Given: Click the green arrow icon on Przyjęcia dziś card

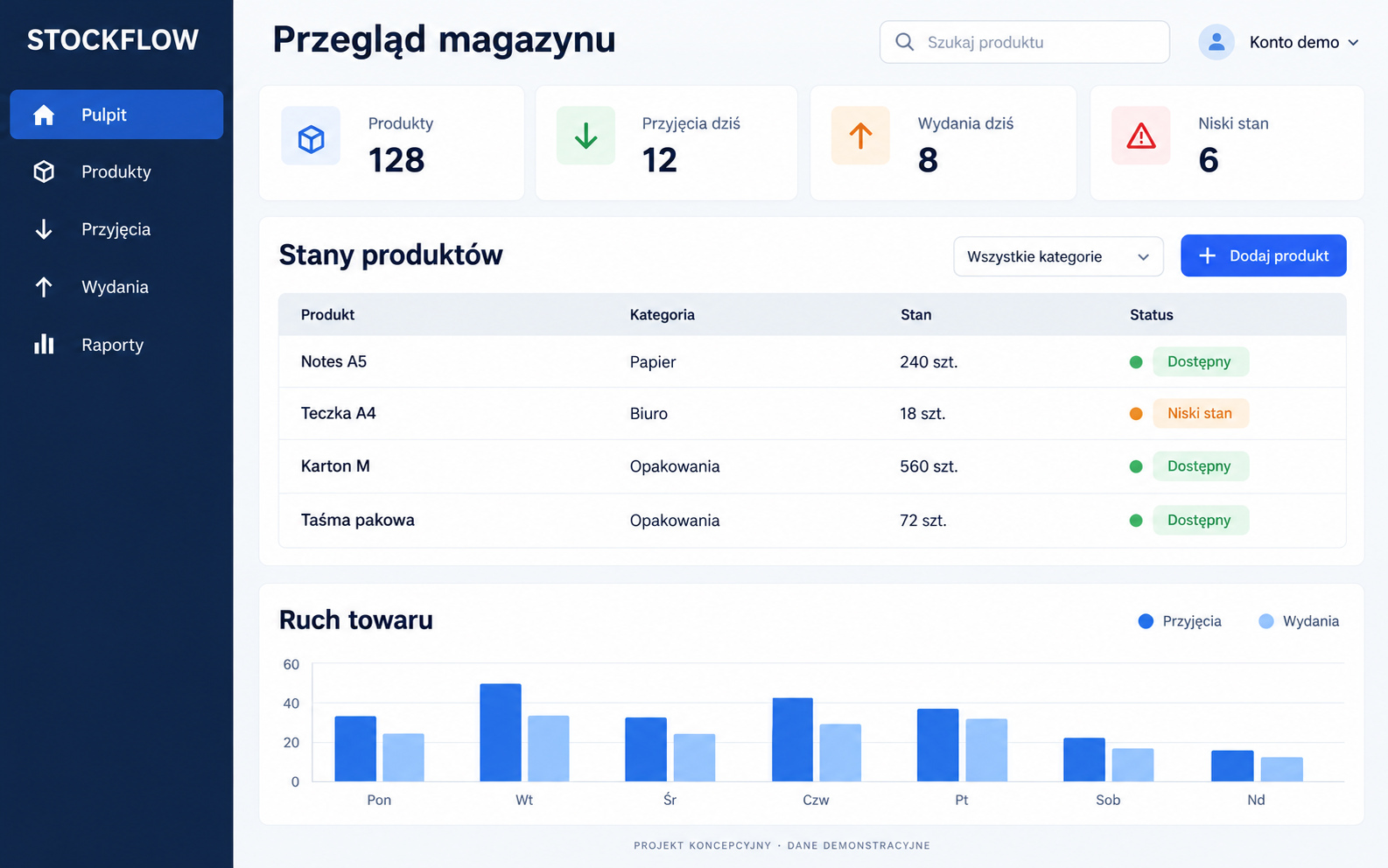Looking at the screenshot, I should (585, 136).
